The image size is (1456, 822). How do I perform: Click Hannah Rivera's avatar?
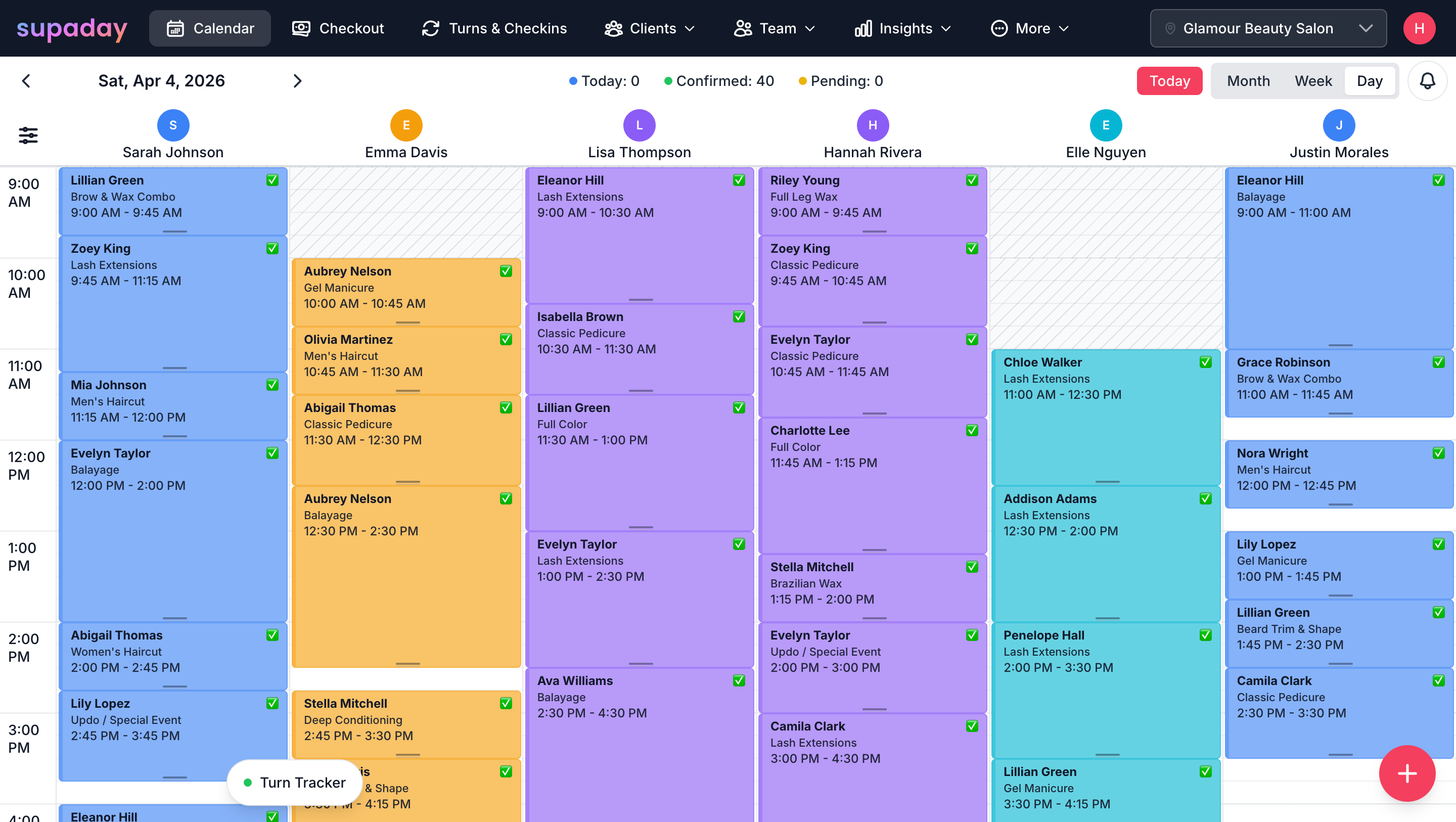click(873, 125)
